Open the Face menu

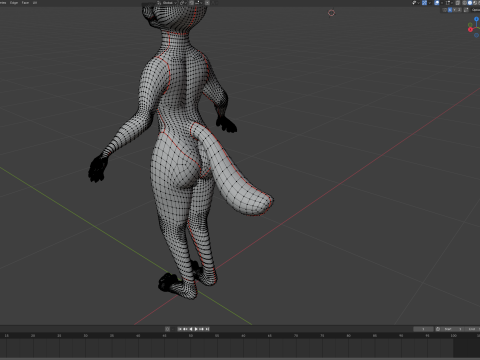(x=25, y=2)
